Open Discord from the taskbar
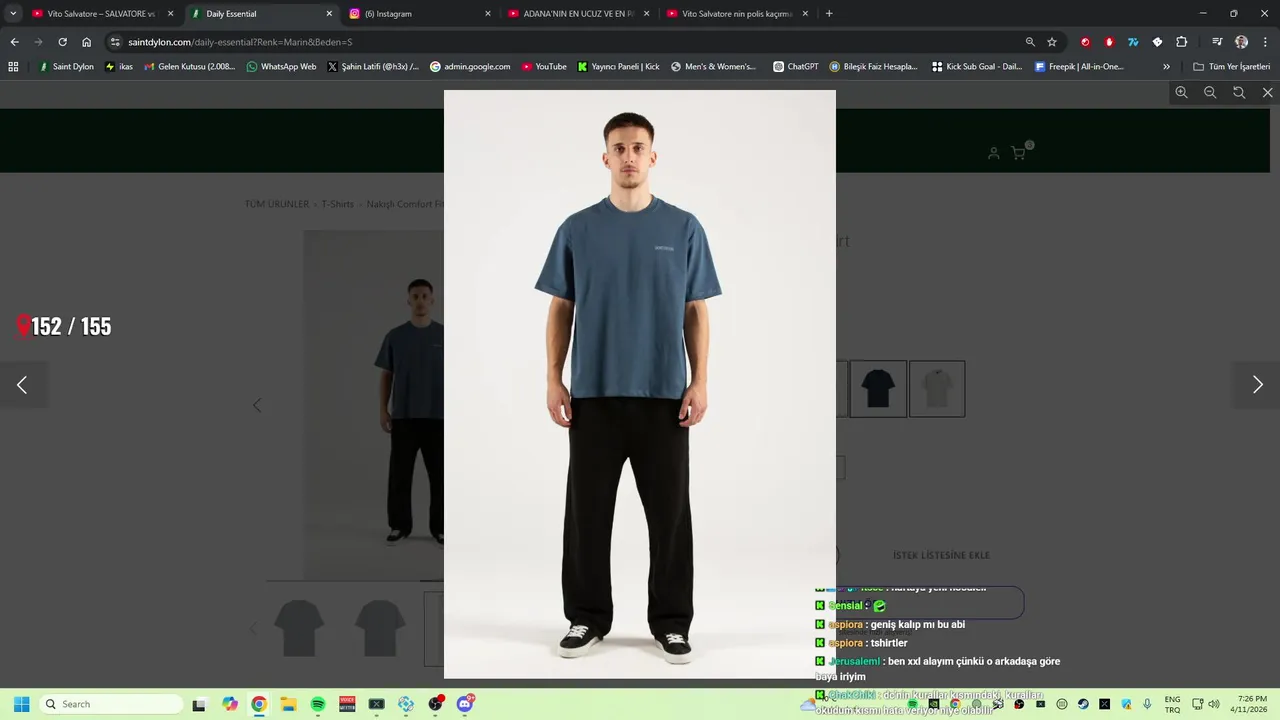Screen dimensions: 1280x720 coord(465,704)
